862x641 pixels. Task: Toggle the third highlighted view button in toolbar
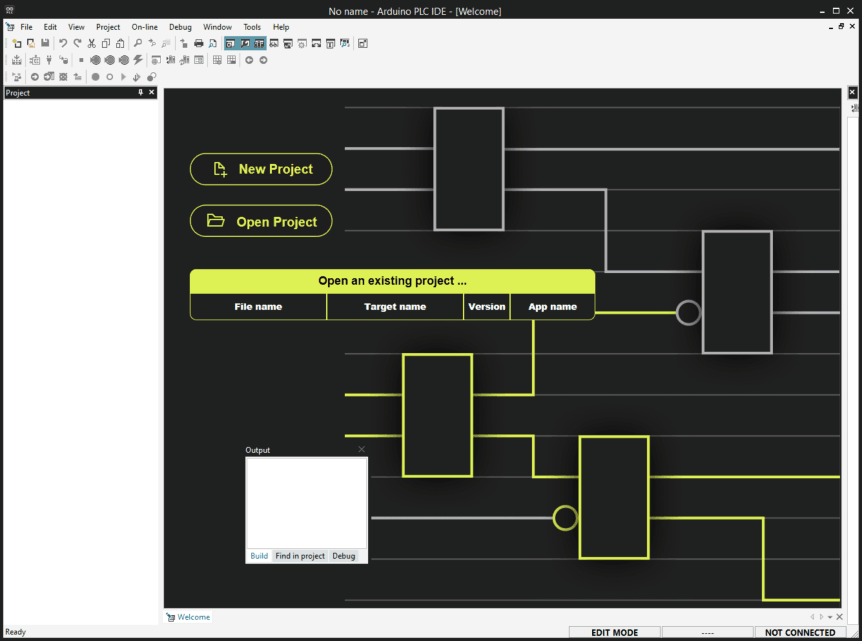[259, 44]
